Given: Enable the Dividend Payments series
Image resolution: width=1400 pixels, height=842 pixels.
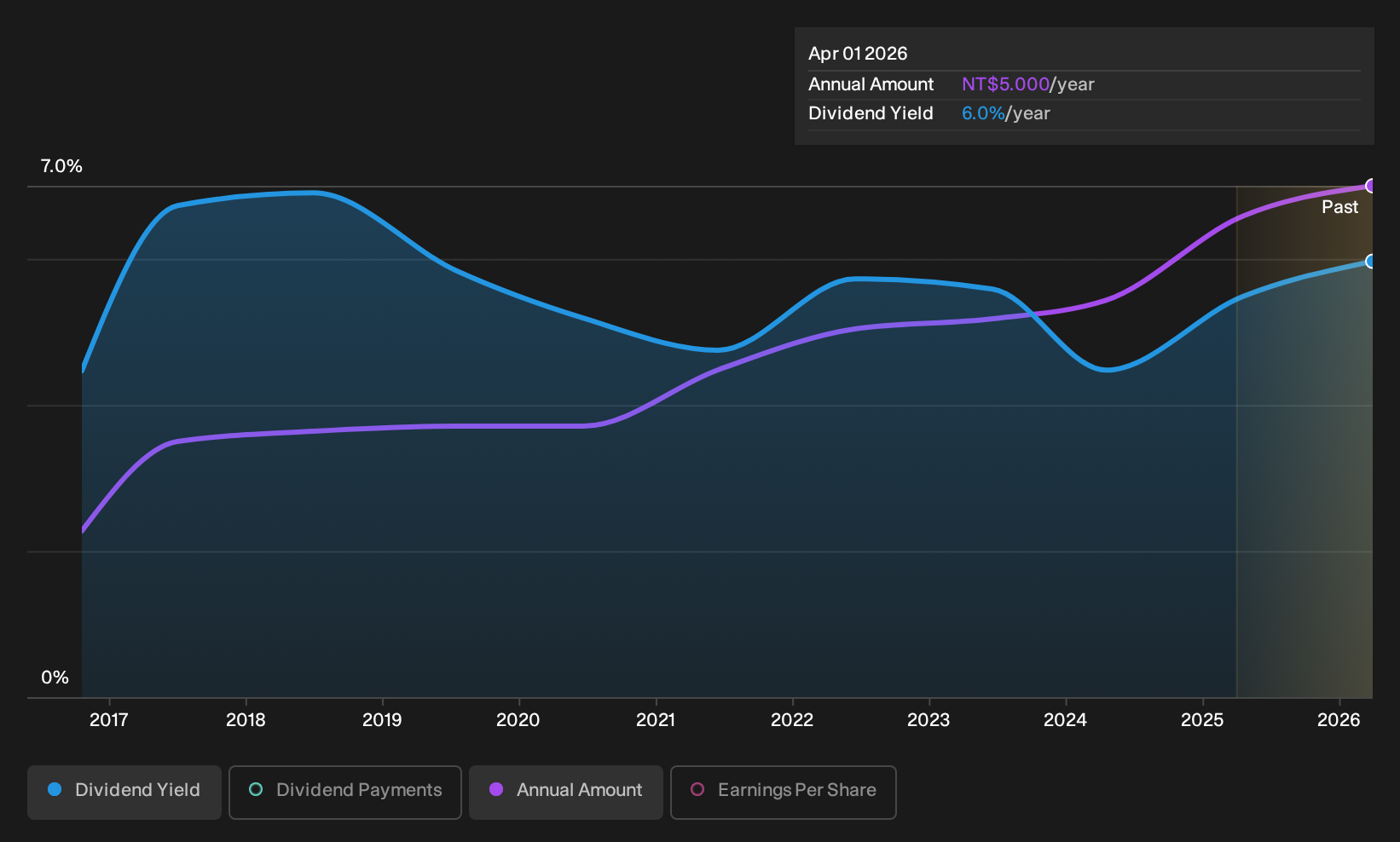Looking at the screenshot, I should [x=345, y=792].
